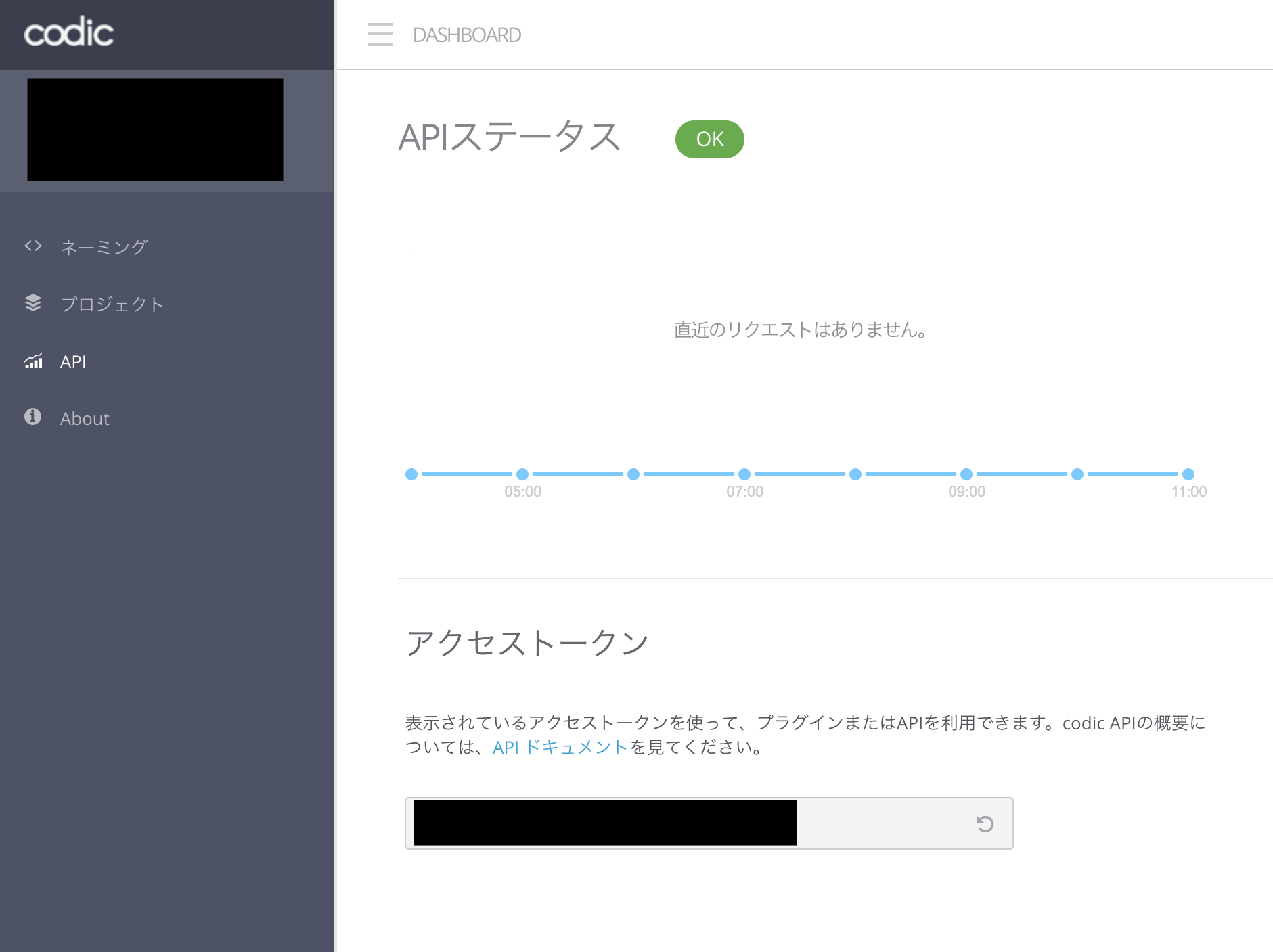Open the ネーミング menu item

pos(104,247)
